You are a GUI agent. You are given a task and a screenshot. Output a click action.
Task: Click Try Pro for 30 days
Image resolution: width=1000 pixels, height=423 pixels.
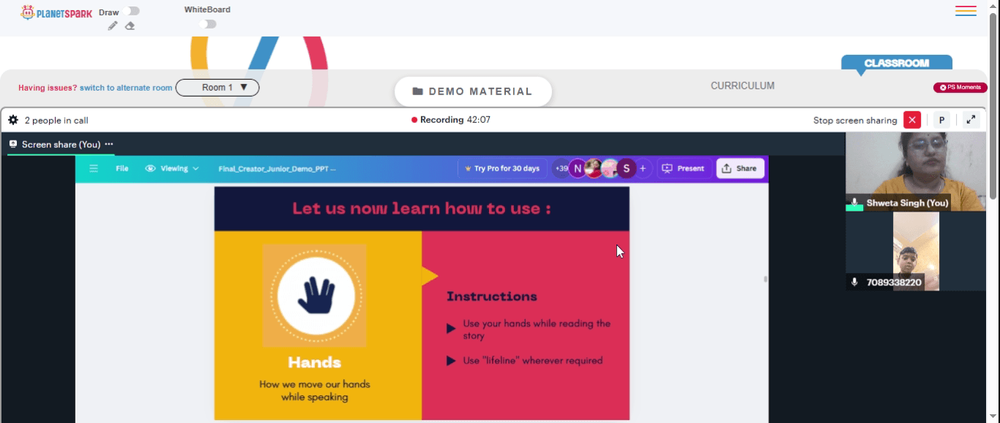[x=502, y=168]
